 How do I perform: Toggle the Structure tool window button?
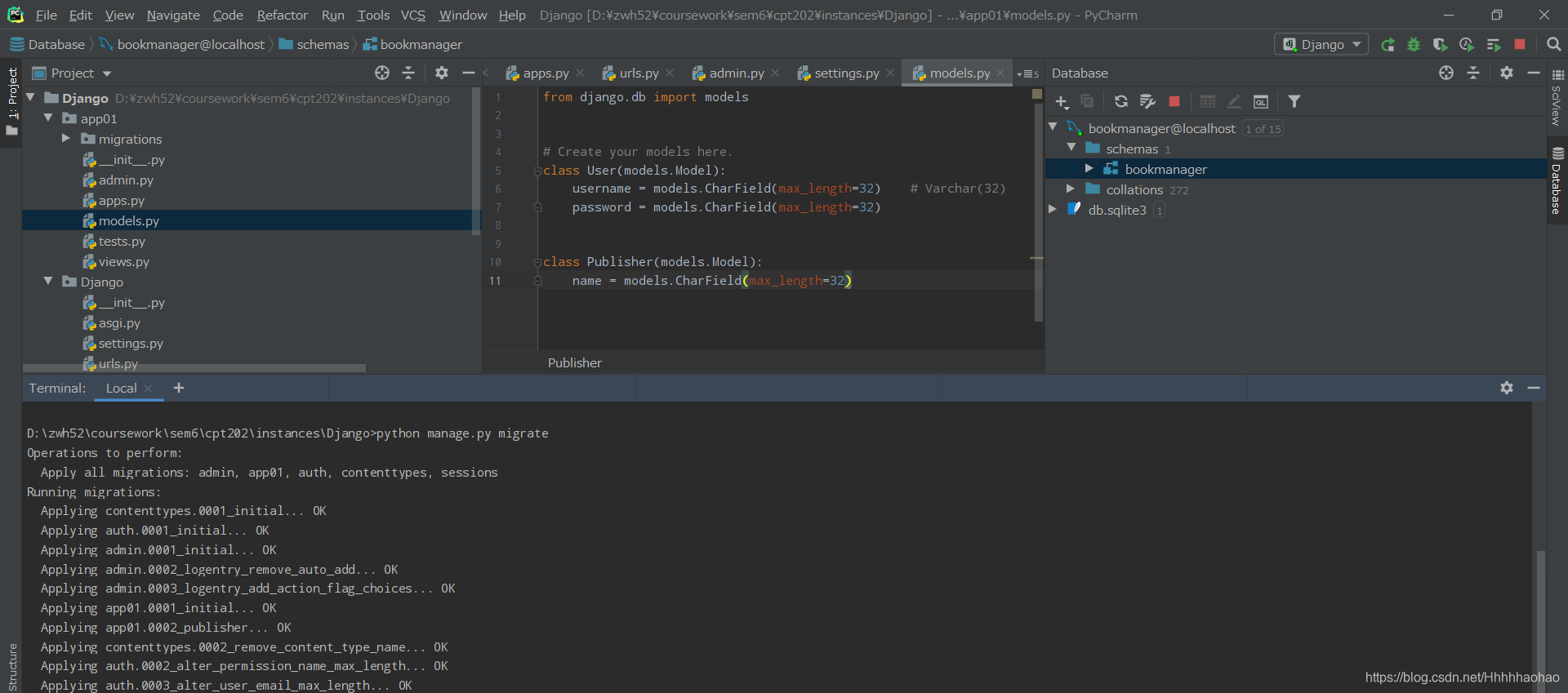(11, 666)
